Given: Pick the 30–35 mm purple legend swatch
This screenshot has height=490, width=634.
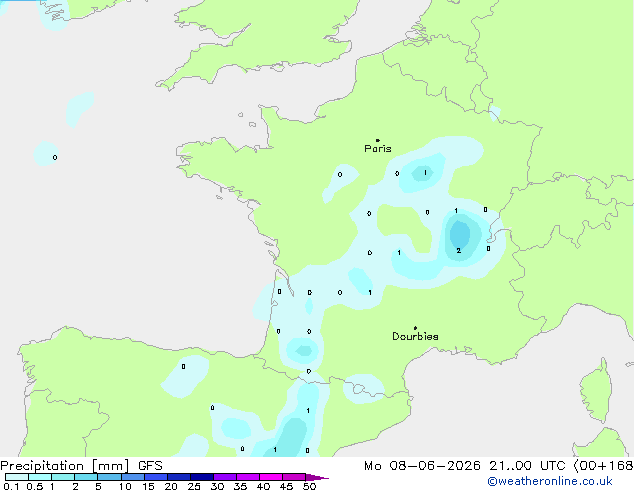Looking at the screenshot, I should coord(224,477).
